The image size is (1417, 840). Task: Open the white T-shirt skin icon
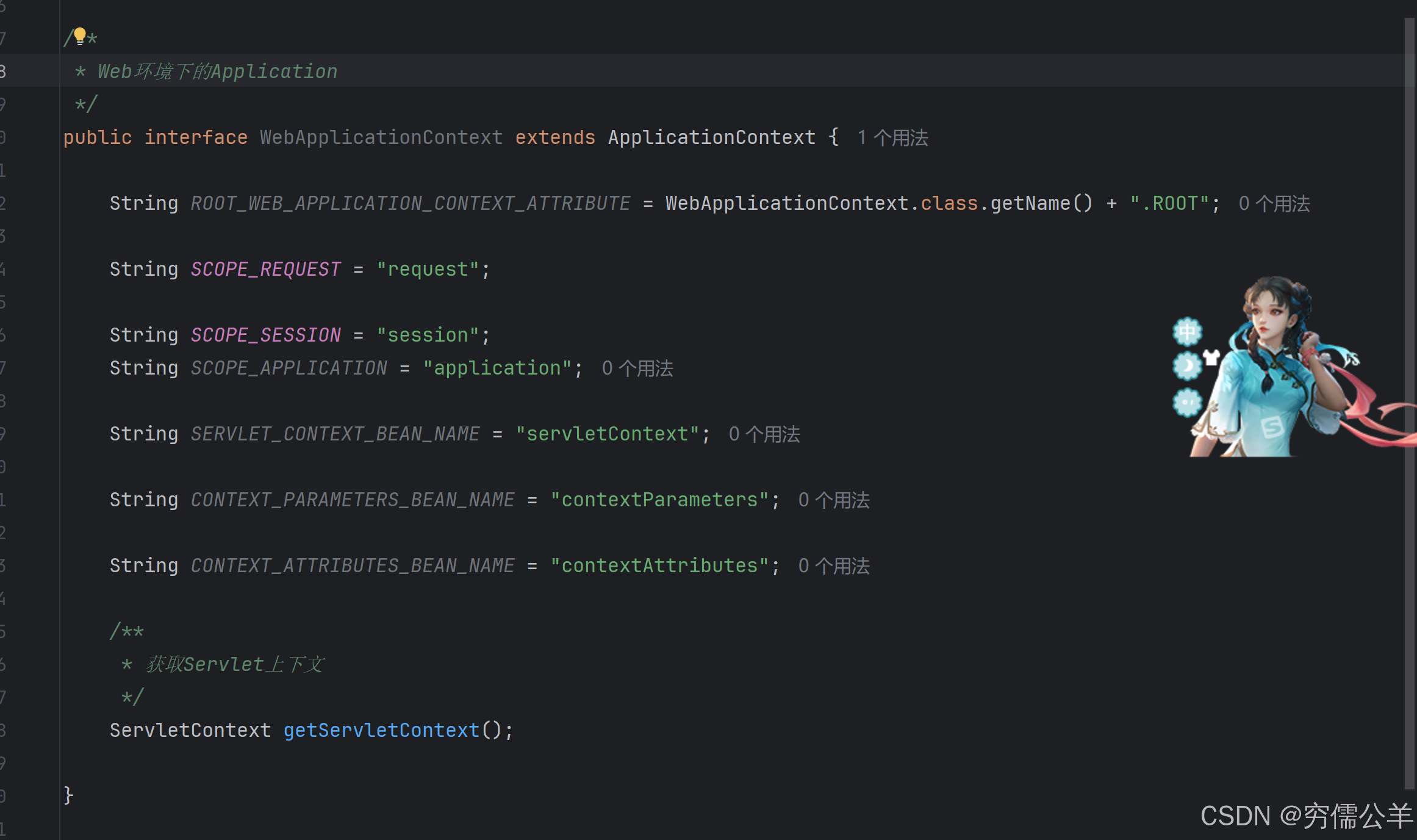[1211, 357]
